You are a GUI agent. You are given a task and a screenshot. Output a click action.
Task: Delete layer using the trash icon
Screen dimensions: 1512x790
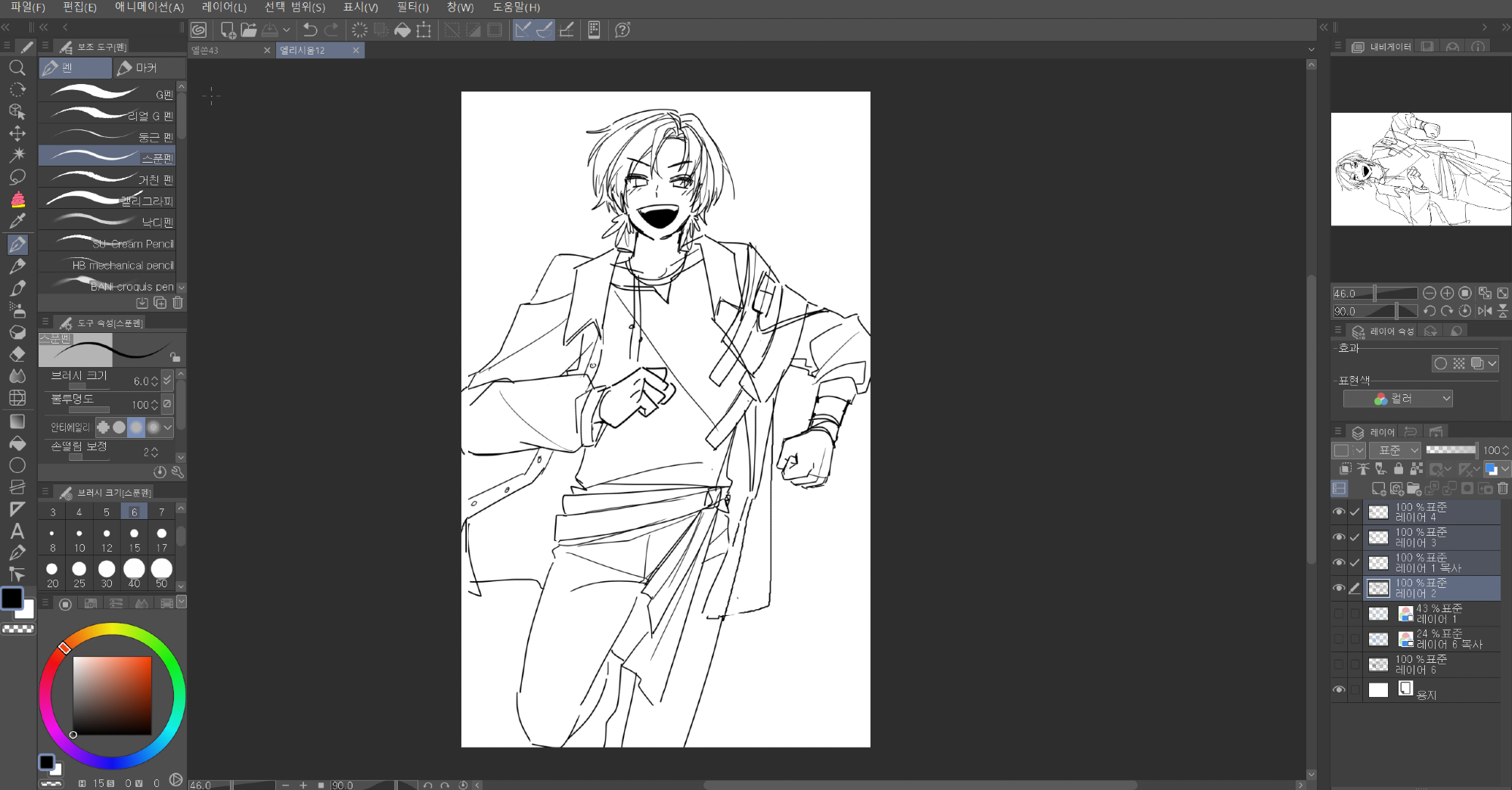point(1503,489)
